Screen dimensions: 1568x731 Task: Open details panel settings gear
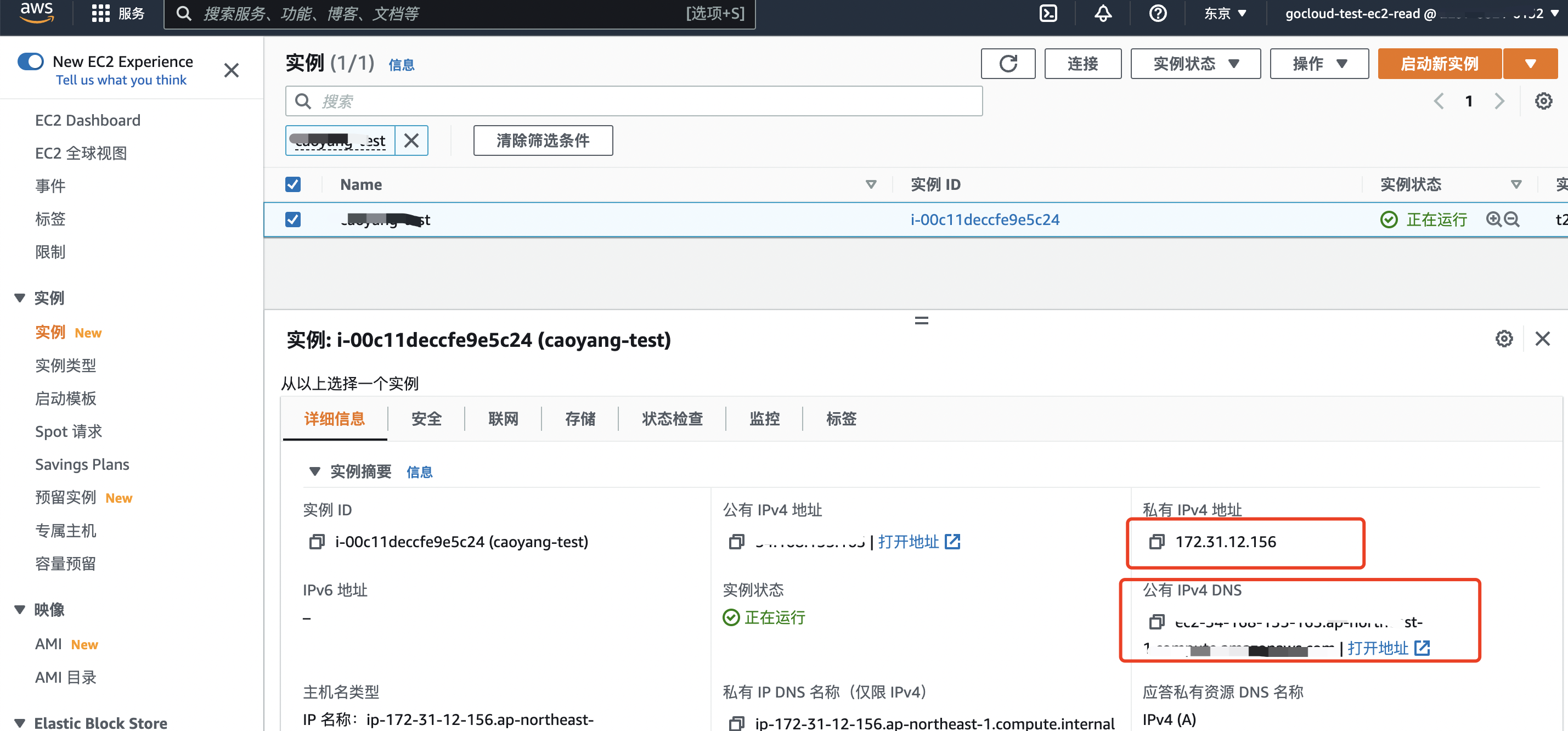pos(1504,339)
